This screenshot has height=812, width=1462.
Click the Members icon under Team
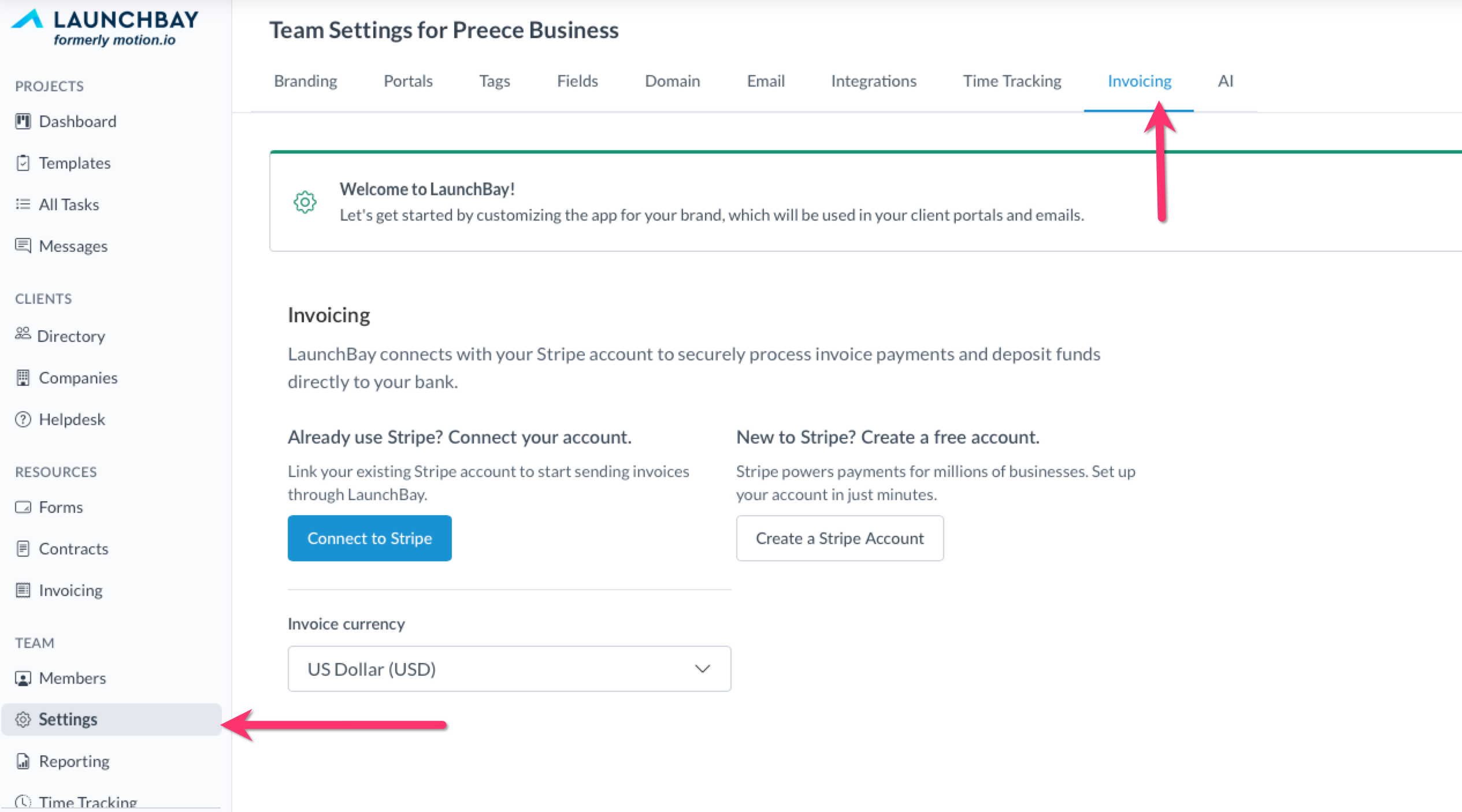(x=23, y=678)
